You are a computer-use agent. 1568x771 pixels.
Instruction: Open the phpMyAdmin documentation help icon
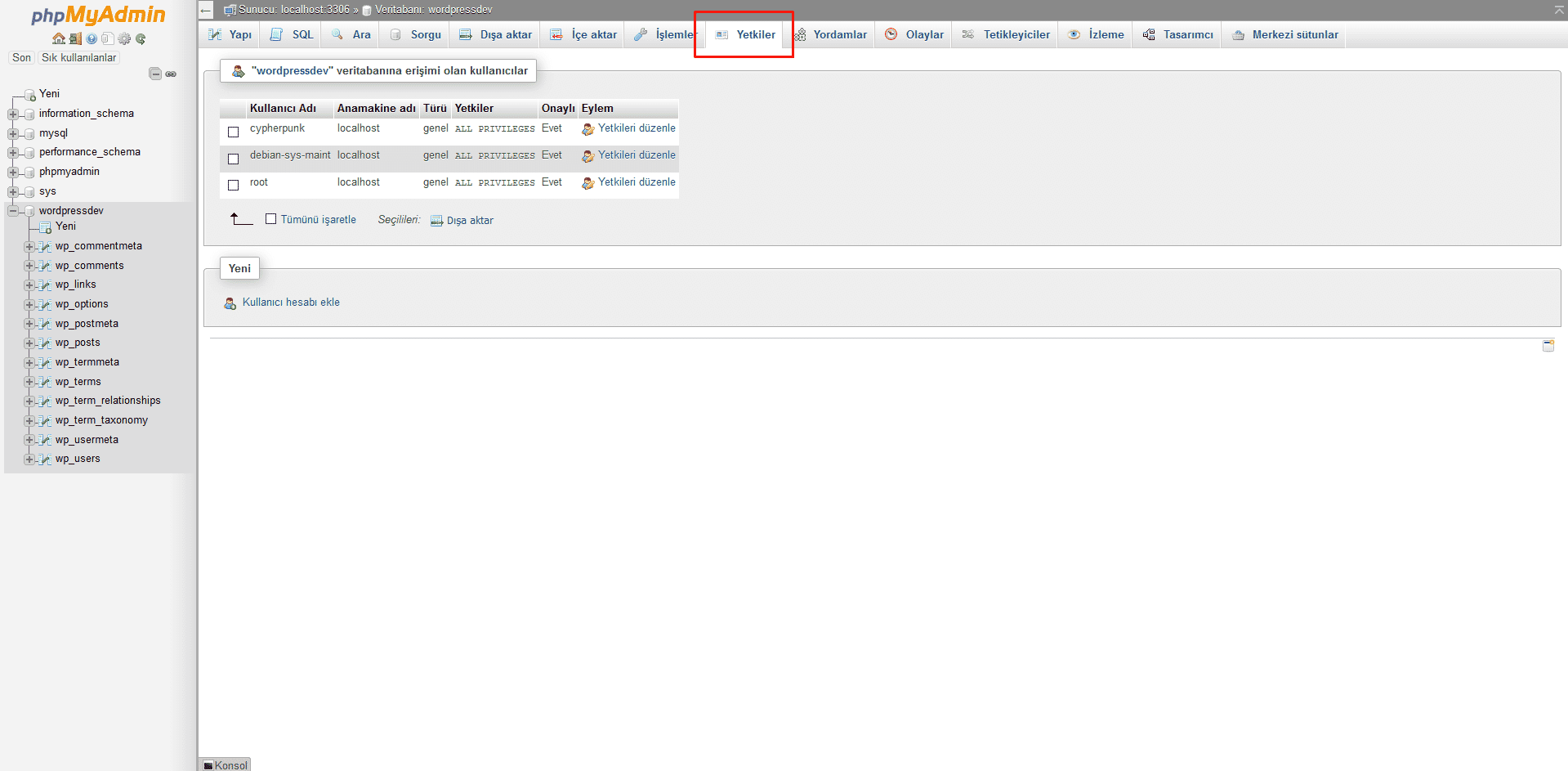point(92,38)
